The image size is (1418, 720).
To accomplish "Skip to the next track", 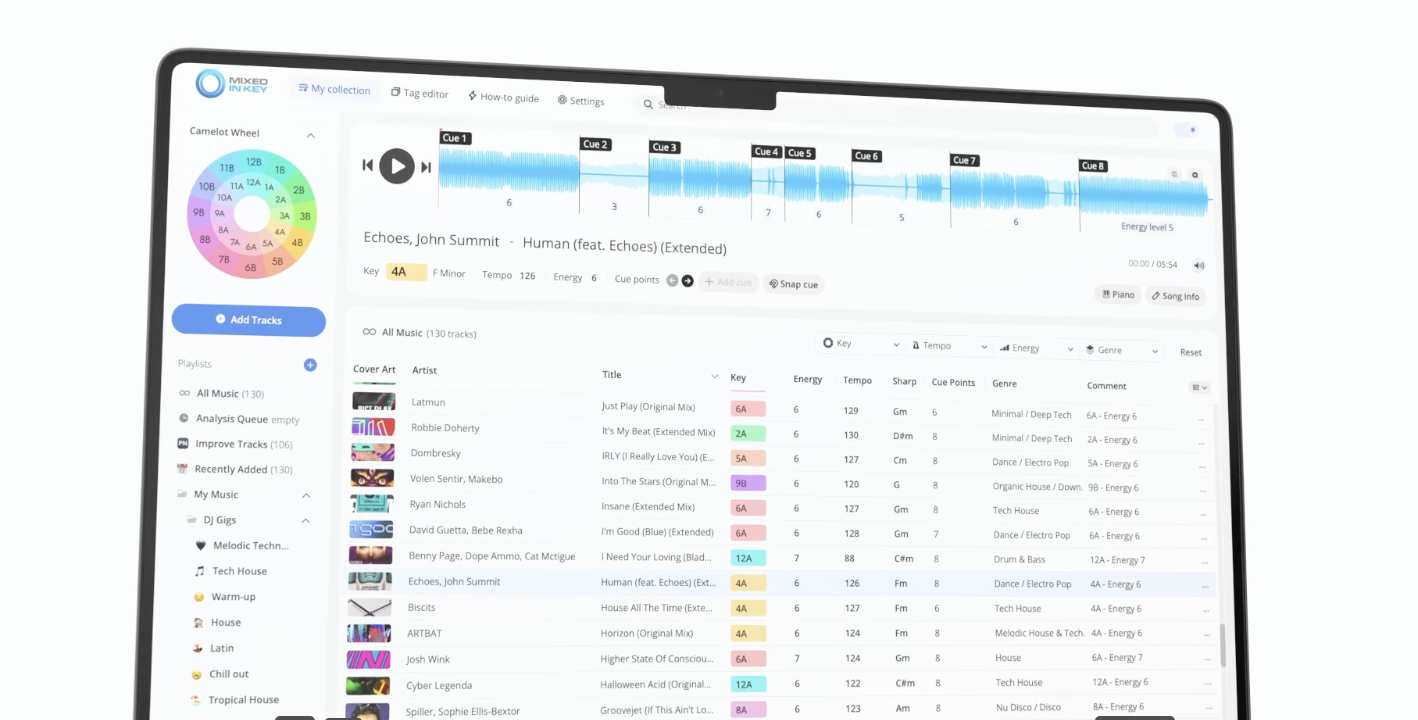I will (x=426, y=167).
